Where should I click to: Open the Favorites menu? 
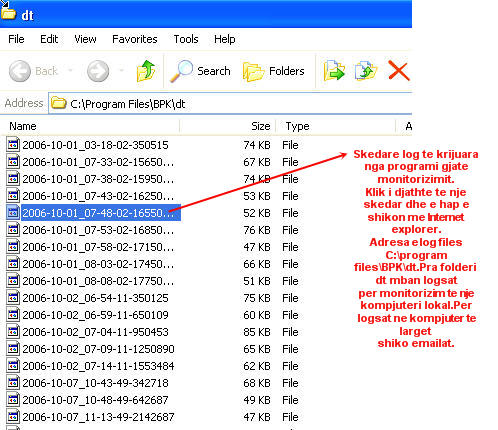tap(135, 39)
